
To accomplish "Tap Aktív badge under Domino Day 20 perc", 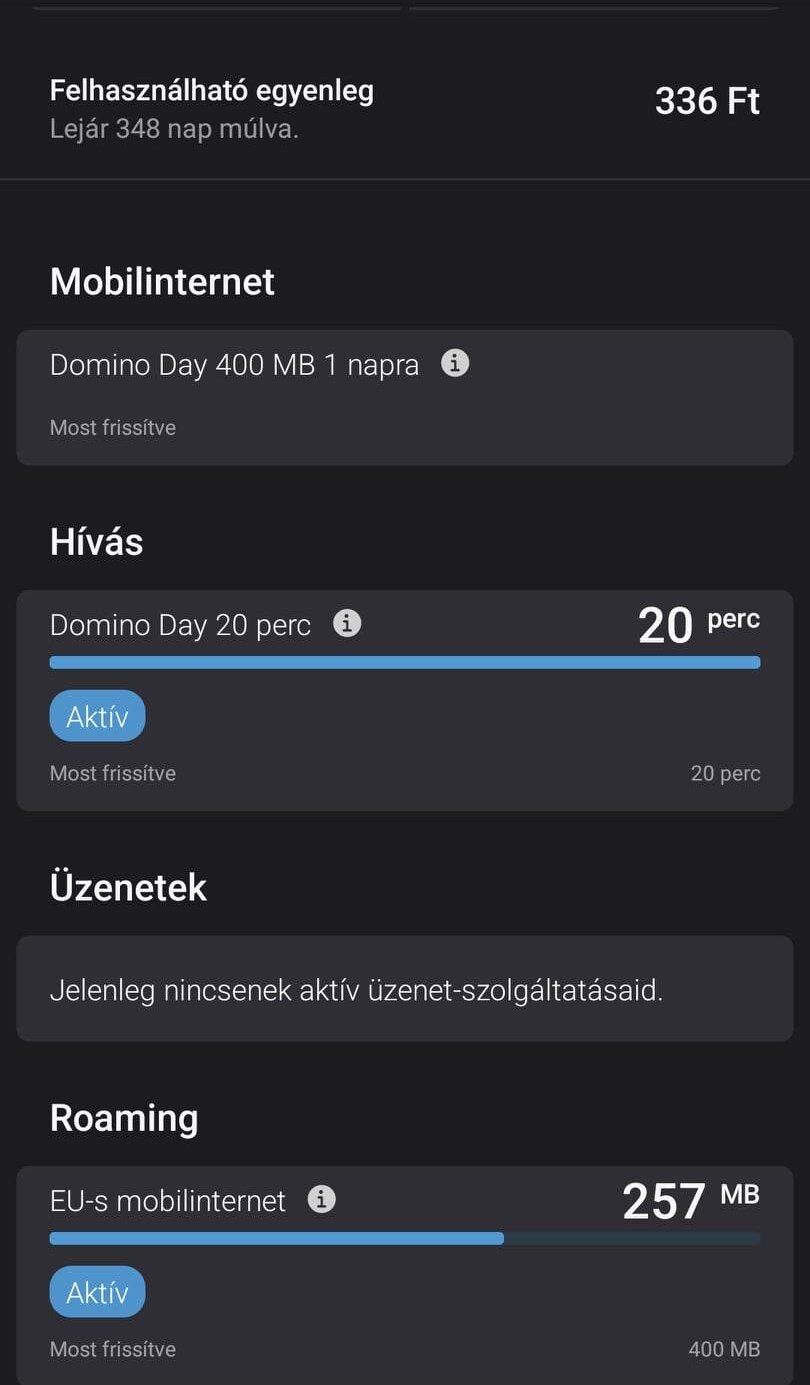I will pyautogui.click(x=97, y=716).
